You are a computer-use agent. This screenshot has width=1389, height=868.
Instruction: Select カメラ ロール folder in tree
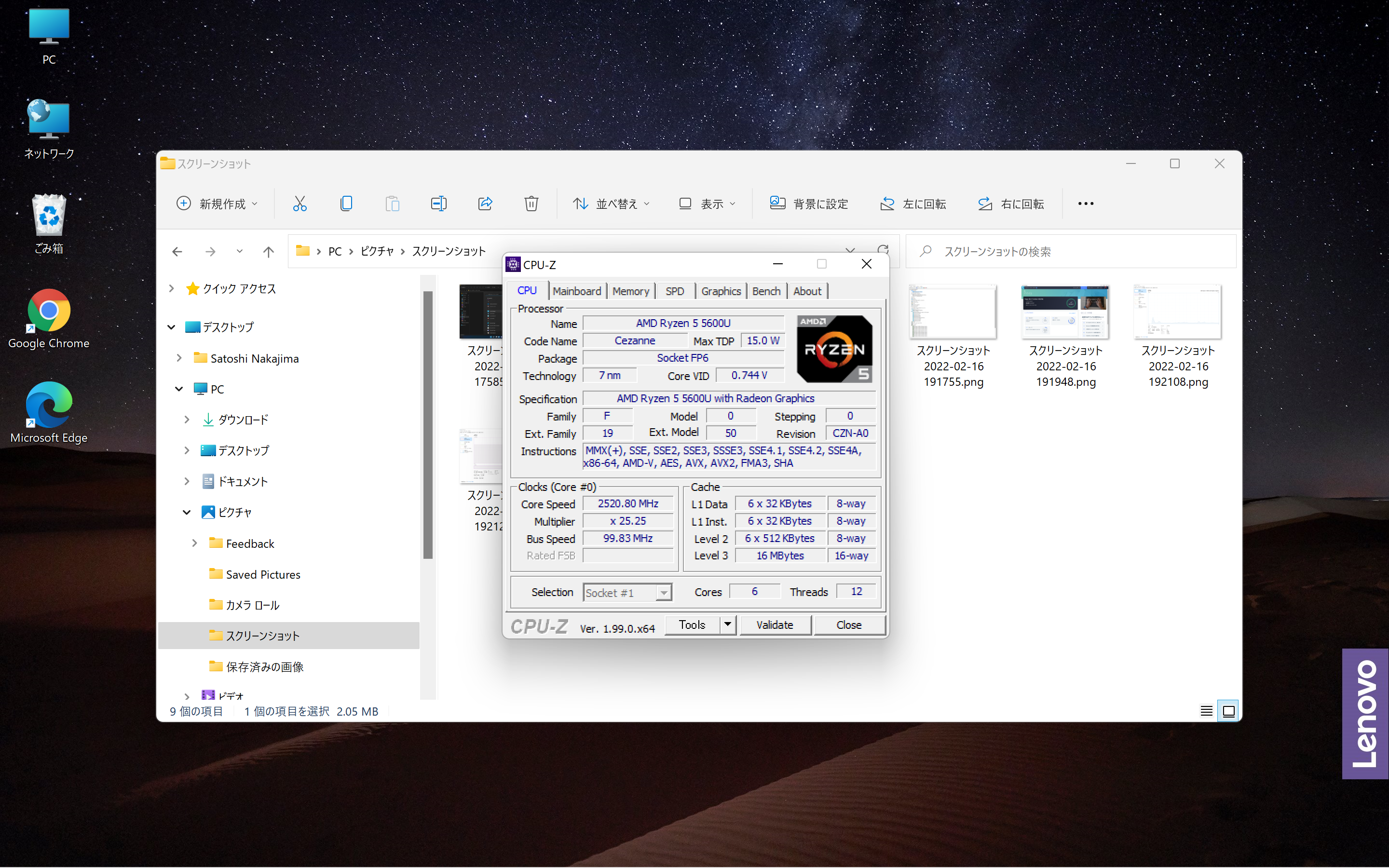(x=253, y=605)
